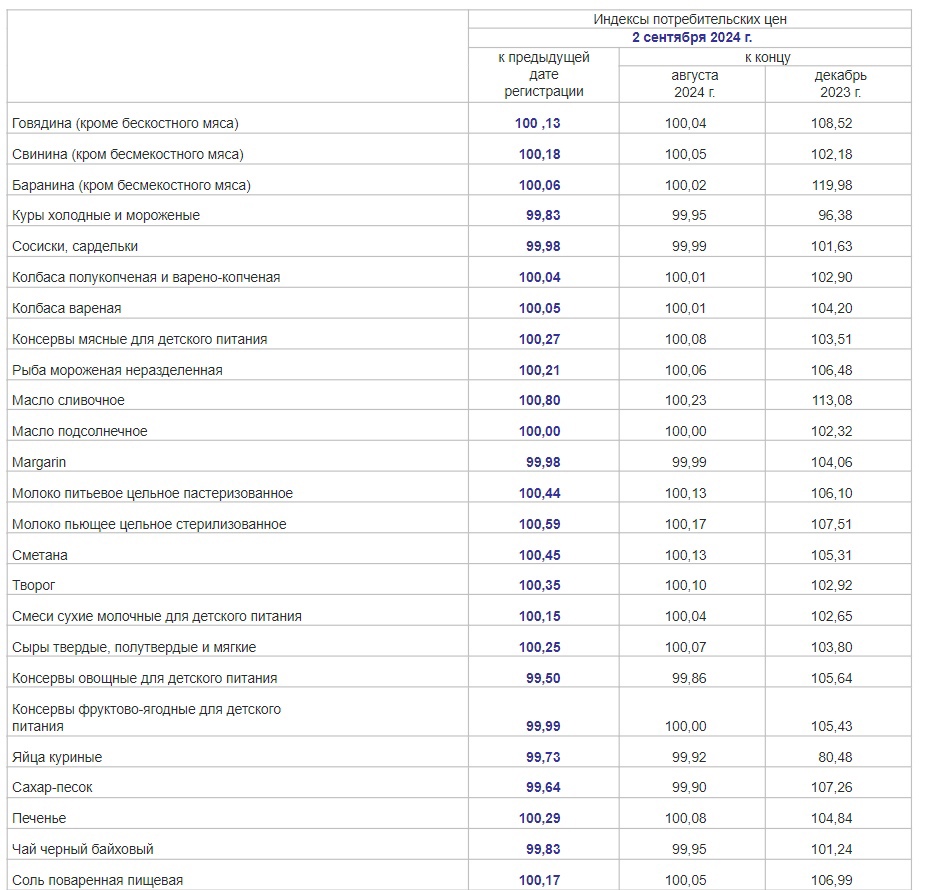Viewport: 930px width, 890px height.
Task: Click the 119,98 value in Баранина row
Action: coord(832,185)
